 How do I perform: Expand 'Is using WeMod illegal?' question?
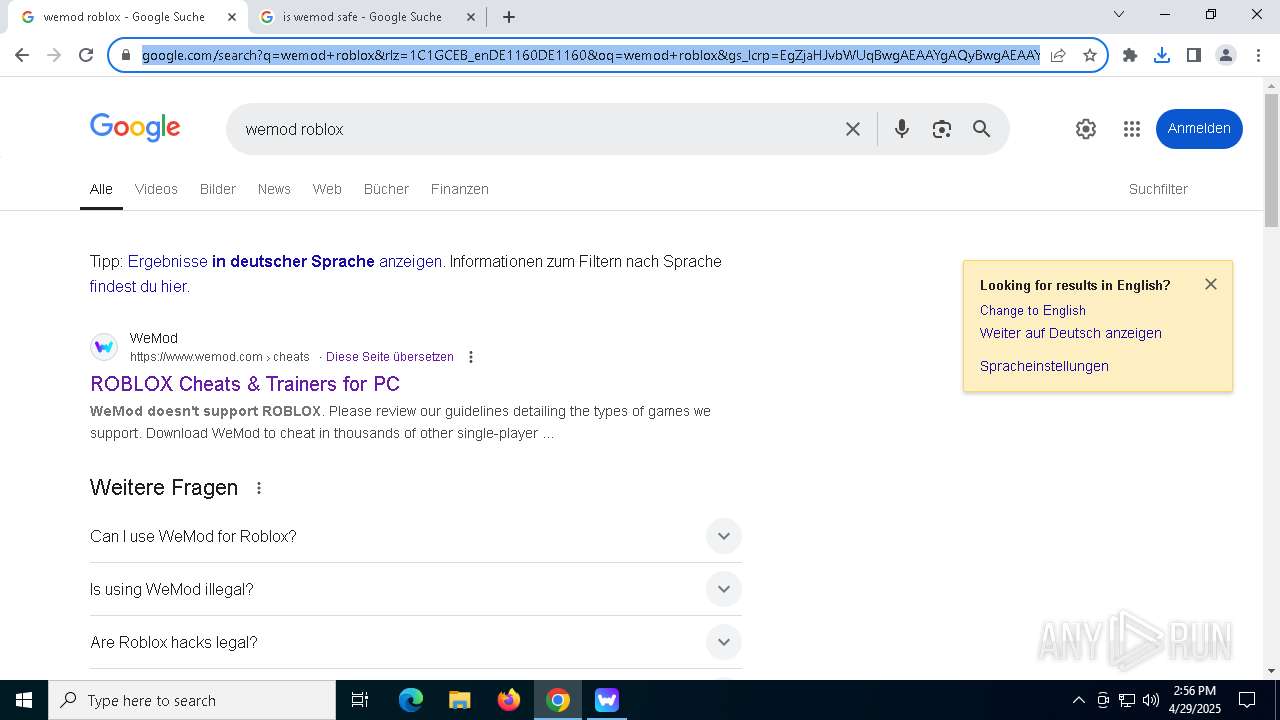[x=416, y=589]
